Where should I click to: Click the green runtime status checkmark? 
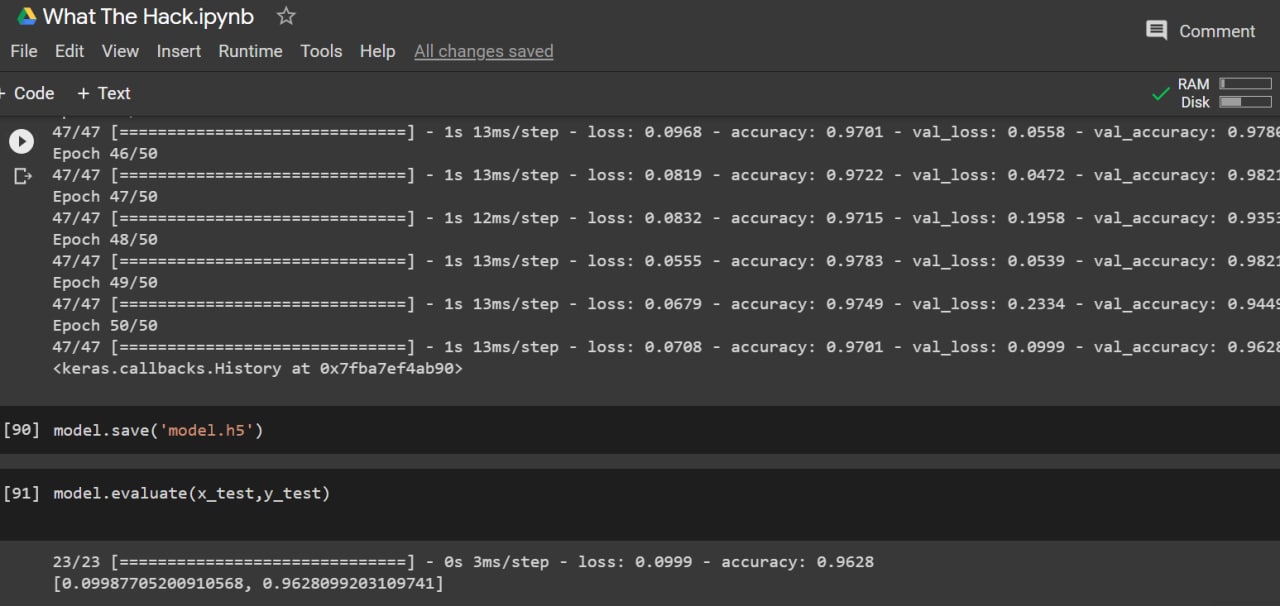[1160, 93]
